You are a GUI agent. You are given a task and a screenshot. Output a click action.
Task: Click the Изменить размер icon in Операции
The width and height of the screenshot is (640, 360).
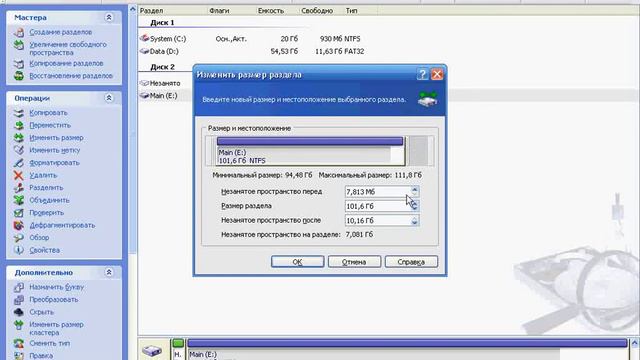(x=19, y=138)
